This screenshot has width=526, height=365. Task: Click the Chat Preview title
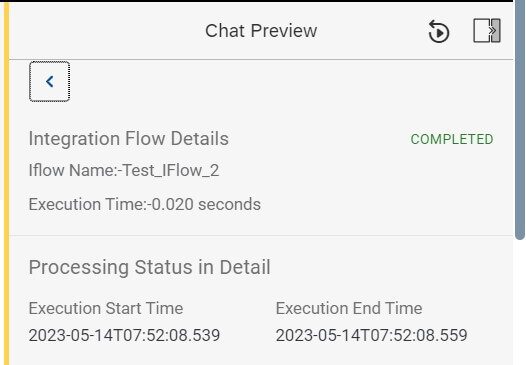(261, 31)
